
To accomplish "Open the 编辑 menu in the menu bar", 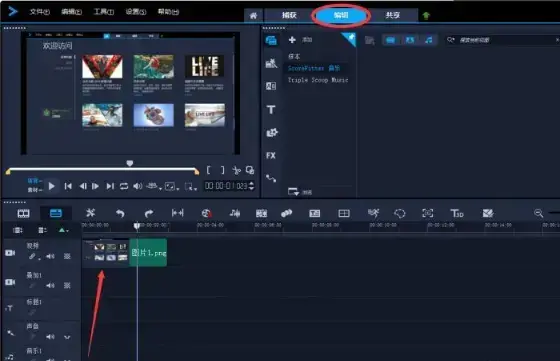I will (x=71, y=12).
